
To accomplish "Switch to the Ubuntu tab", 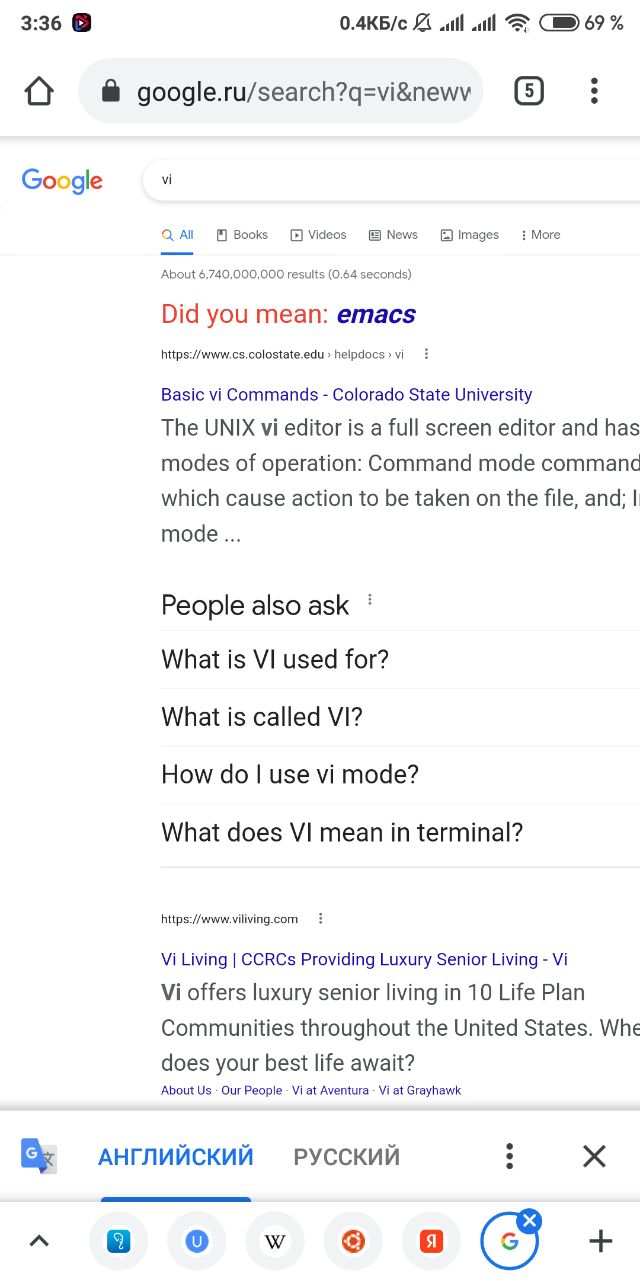I will click(353, 1241).
